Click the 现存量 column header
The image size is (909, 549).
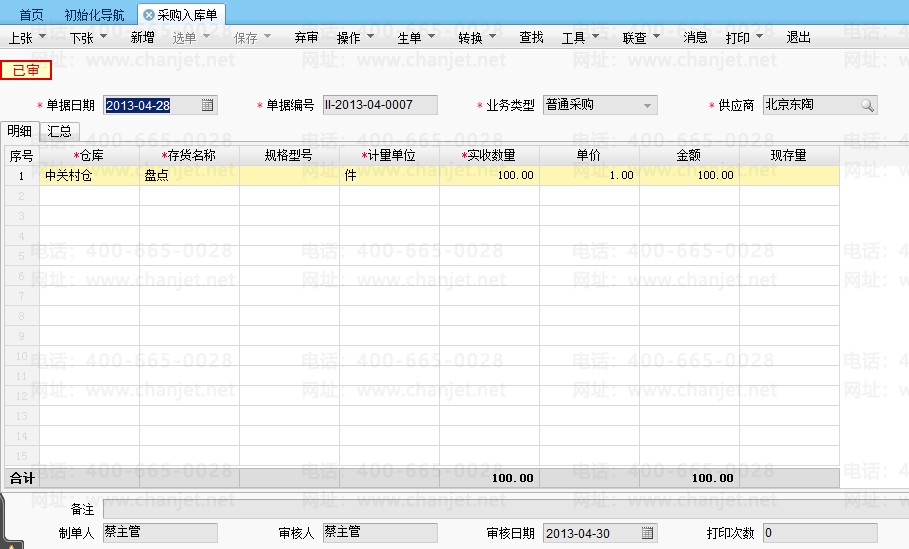tap(789, 155)
